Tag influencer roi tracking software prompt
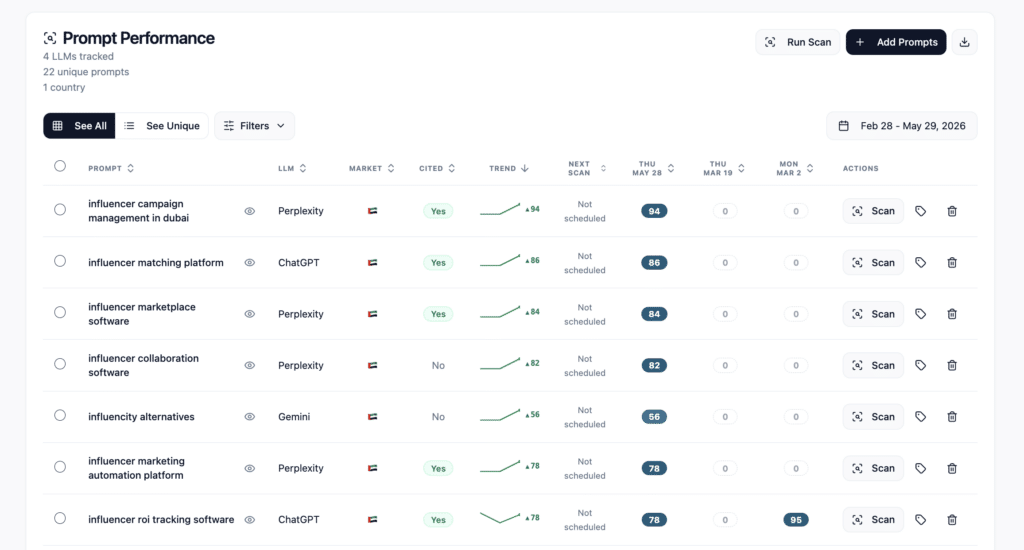1024x550 pixels. pos(920,520)
